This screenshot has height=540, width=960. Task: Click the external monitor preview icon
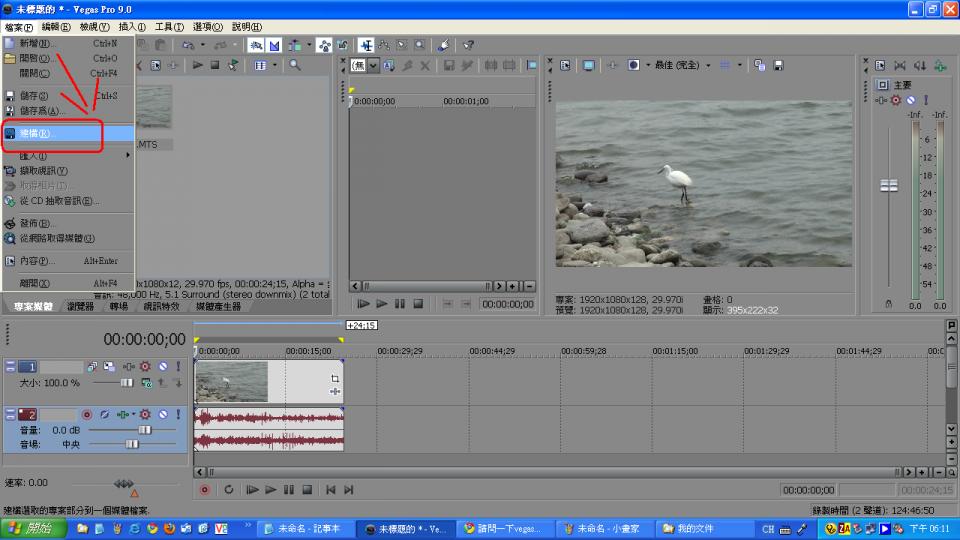[x=588, y=65]
